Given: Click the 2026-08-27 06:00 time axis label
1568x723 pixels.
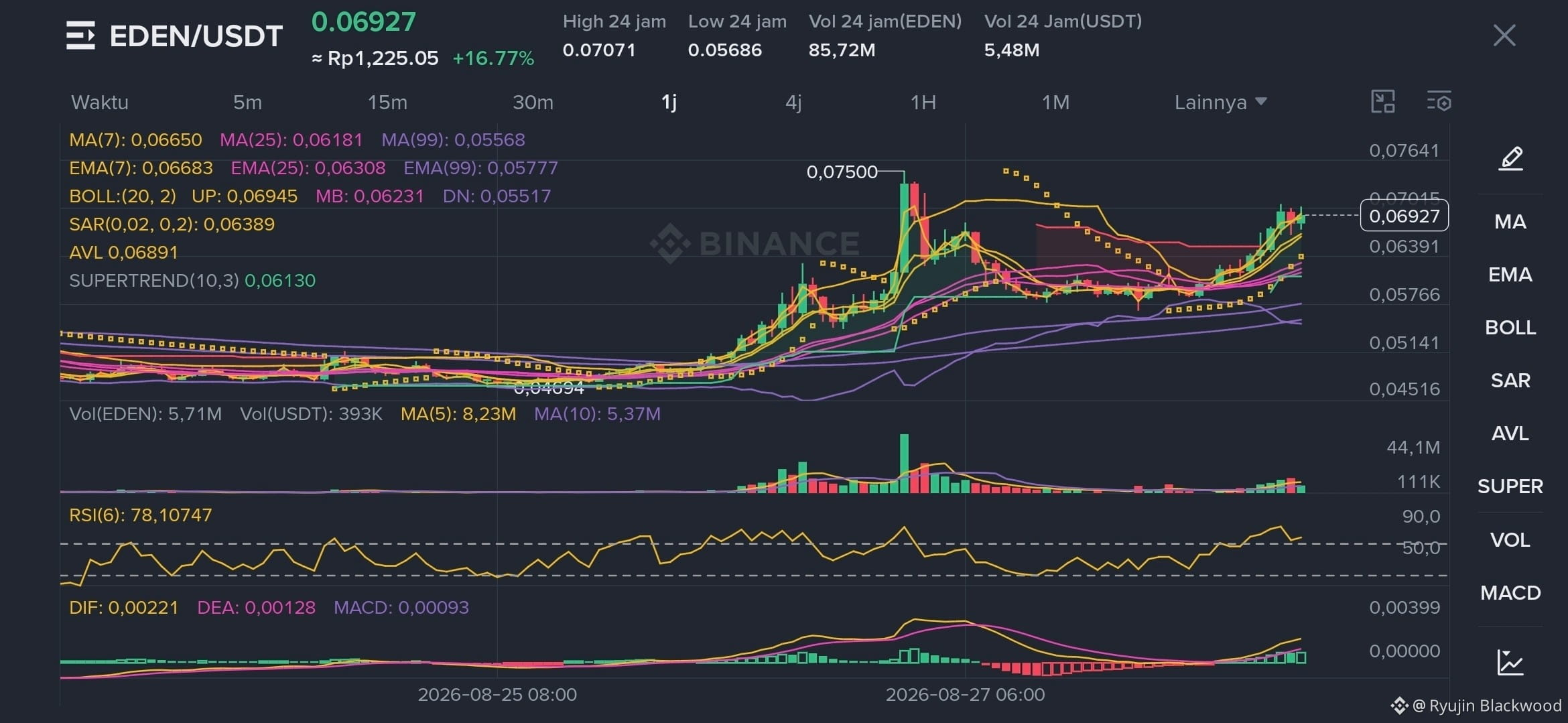Looking at the screenshot, I should [x=965, y=695].
